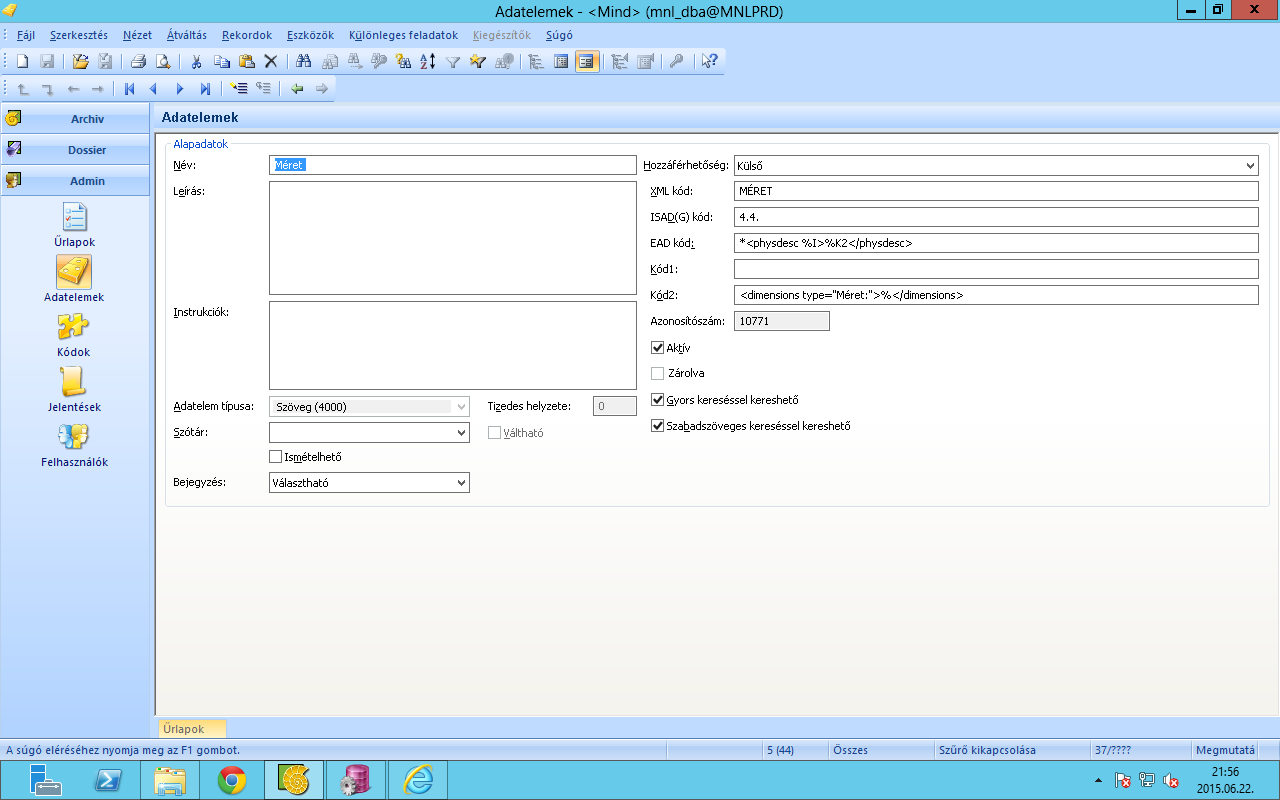Click the Open folder toolbar icon
The image size is (1280, 800).
point(80,61)
